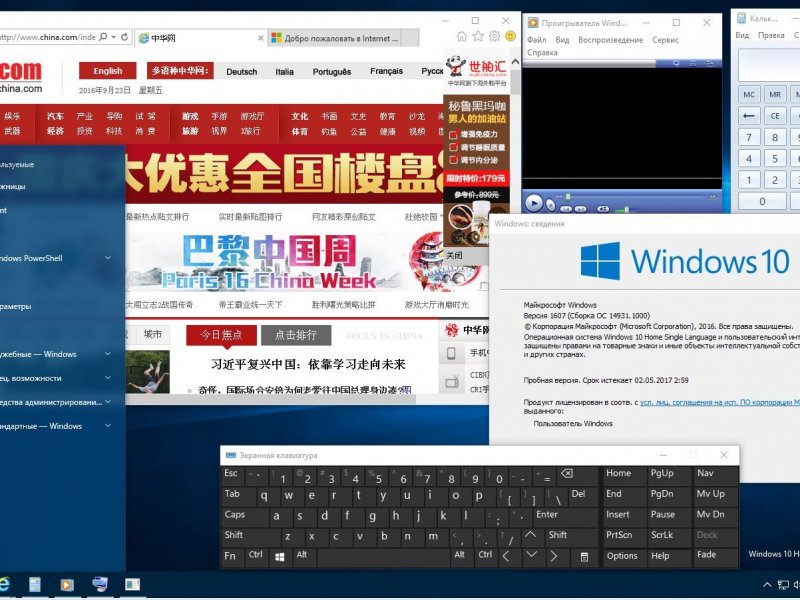Show hidden tray icons chevron
800x600 pixels.
pos(767,585)
